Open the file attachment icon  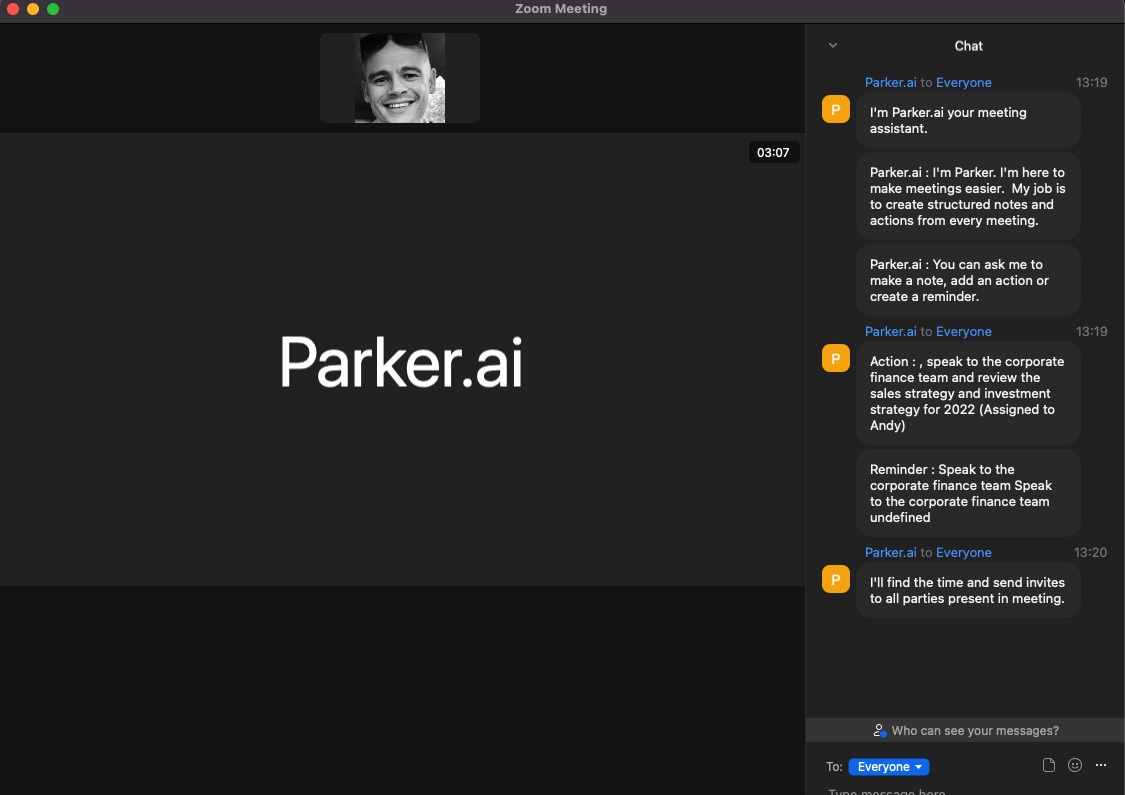tap(1048, 765)
